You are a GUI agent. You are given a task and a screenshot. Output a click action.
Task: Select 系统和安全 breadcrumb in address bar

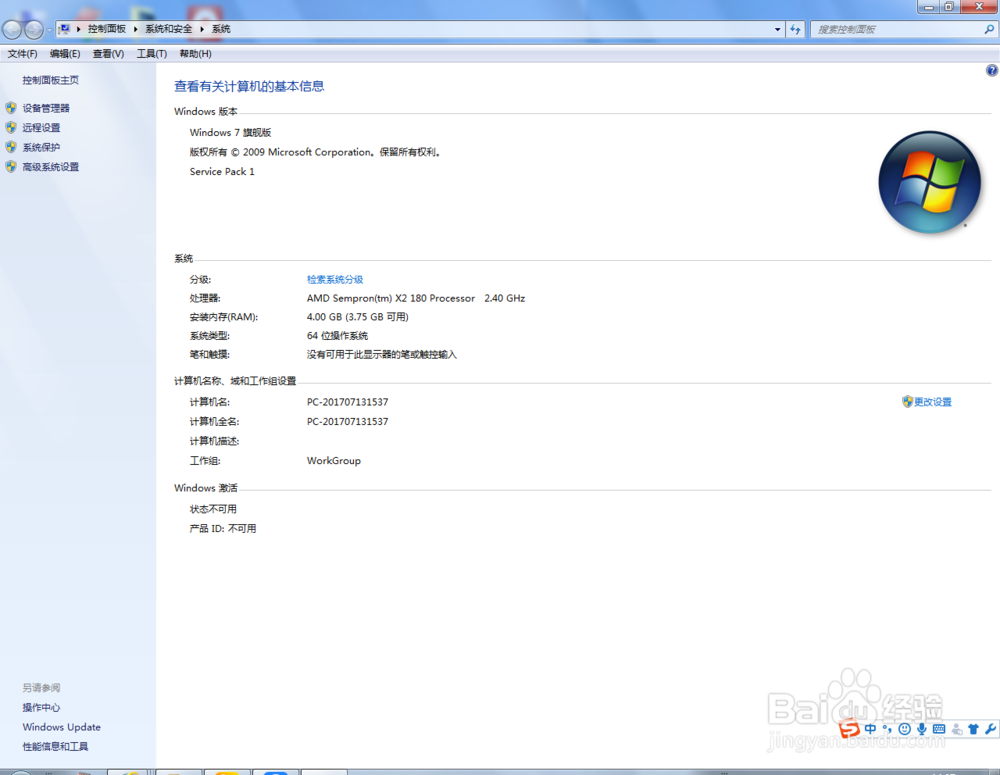click(x=168, y=29)
